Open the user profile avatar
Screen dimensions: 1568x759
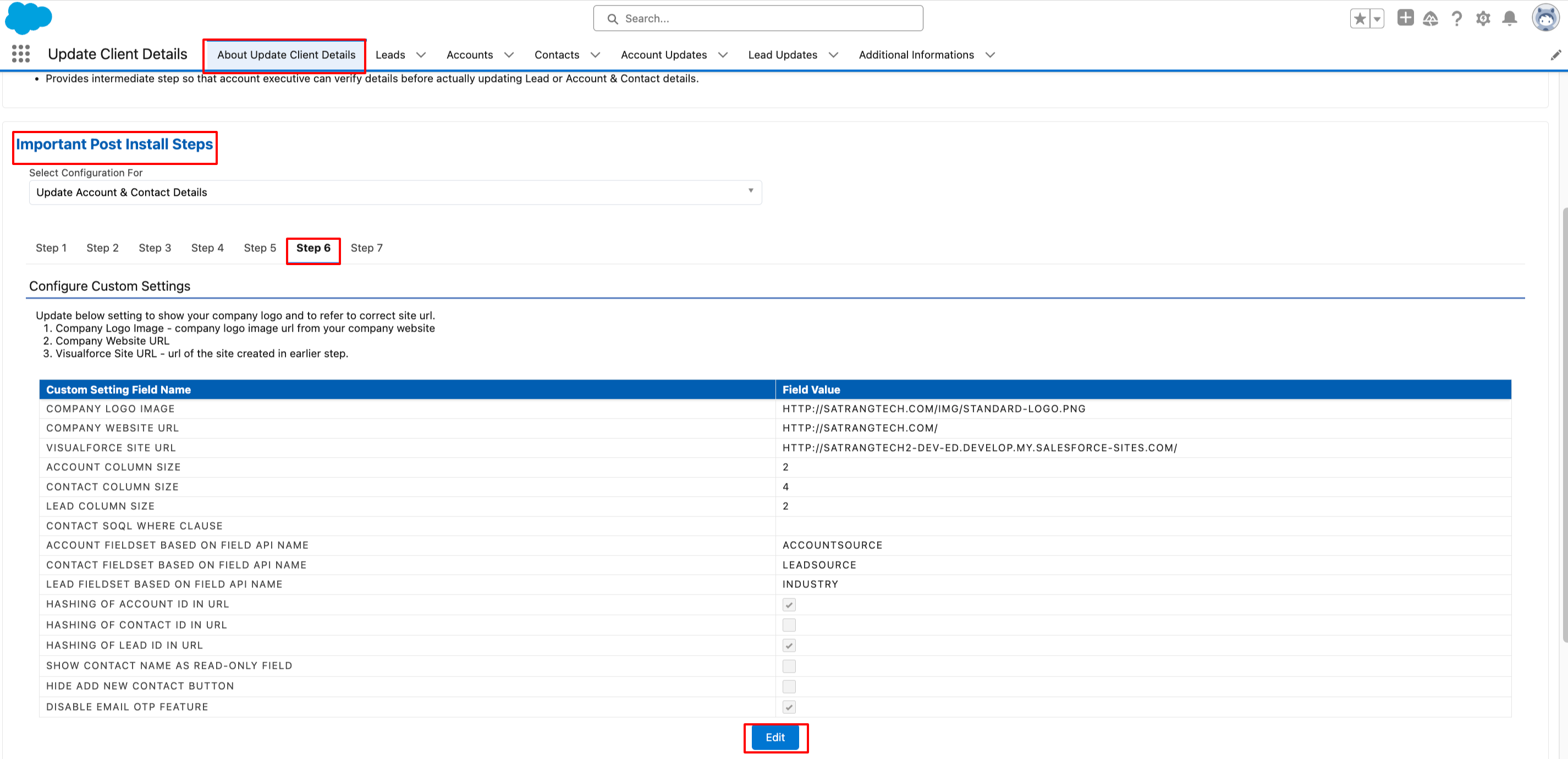click(x=1545, y=18)
